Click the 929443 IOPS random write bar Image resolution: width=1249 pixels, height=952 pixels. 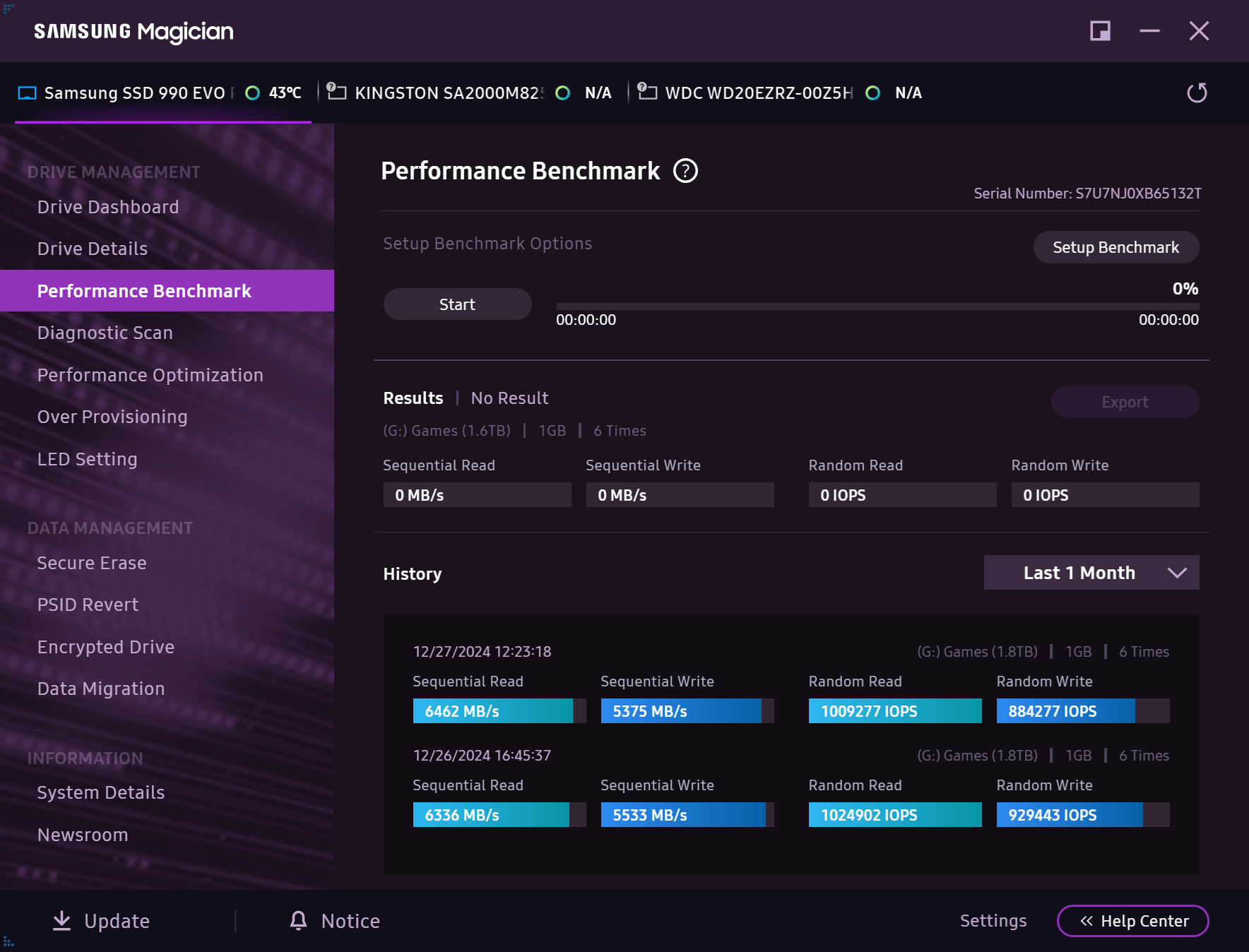[x=1083, y=814]
